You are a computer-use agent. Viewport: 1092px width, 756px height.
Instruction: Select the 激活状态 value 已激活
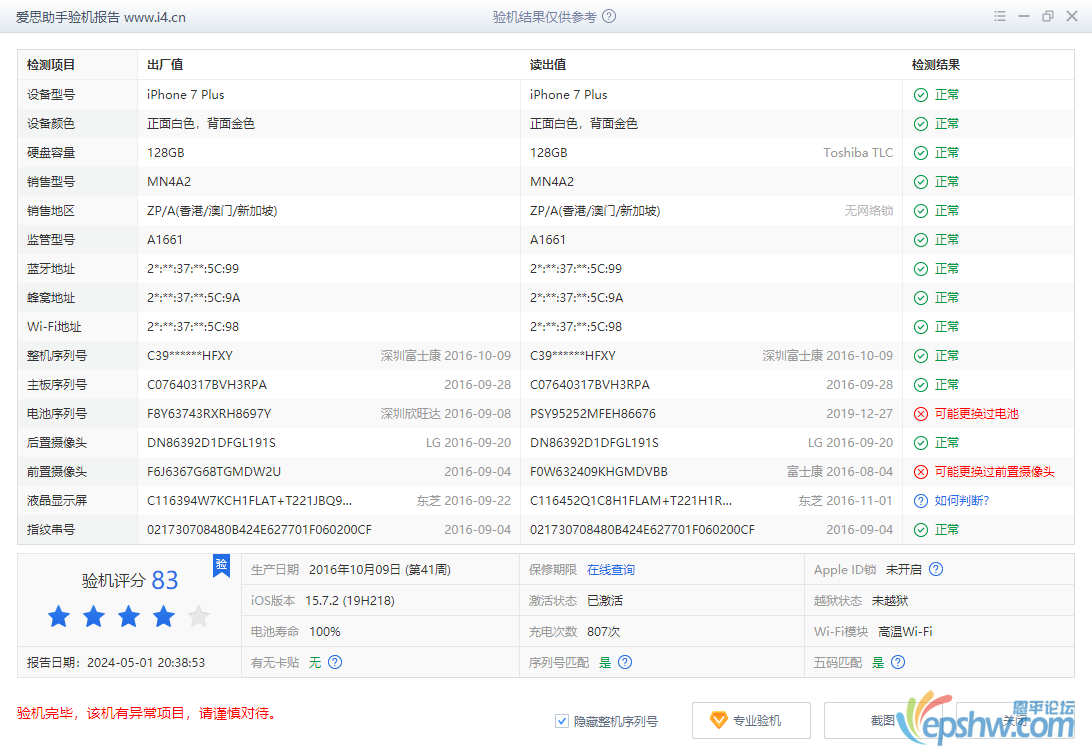pyautogui.click(x=605, y=601)
